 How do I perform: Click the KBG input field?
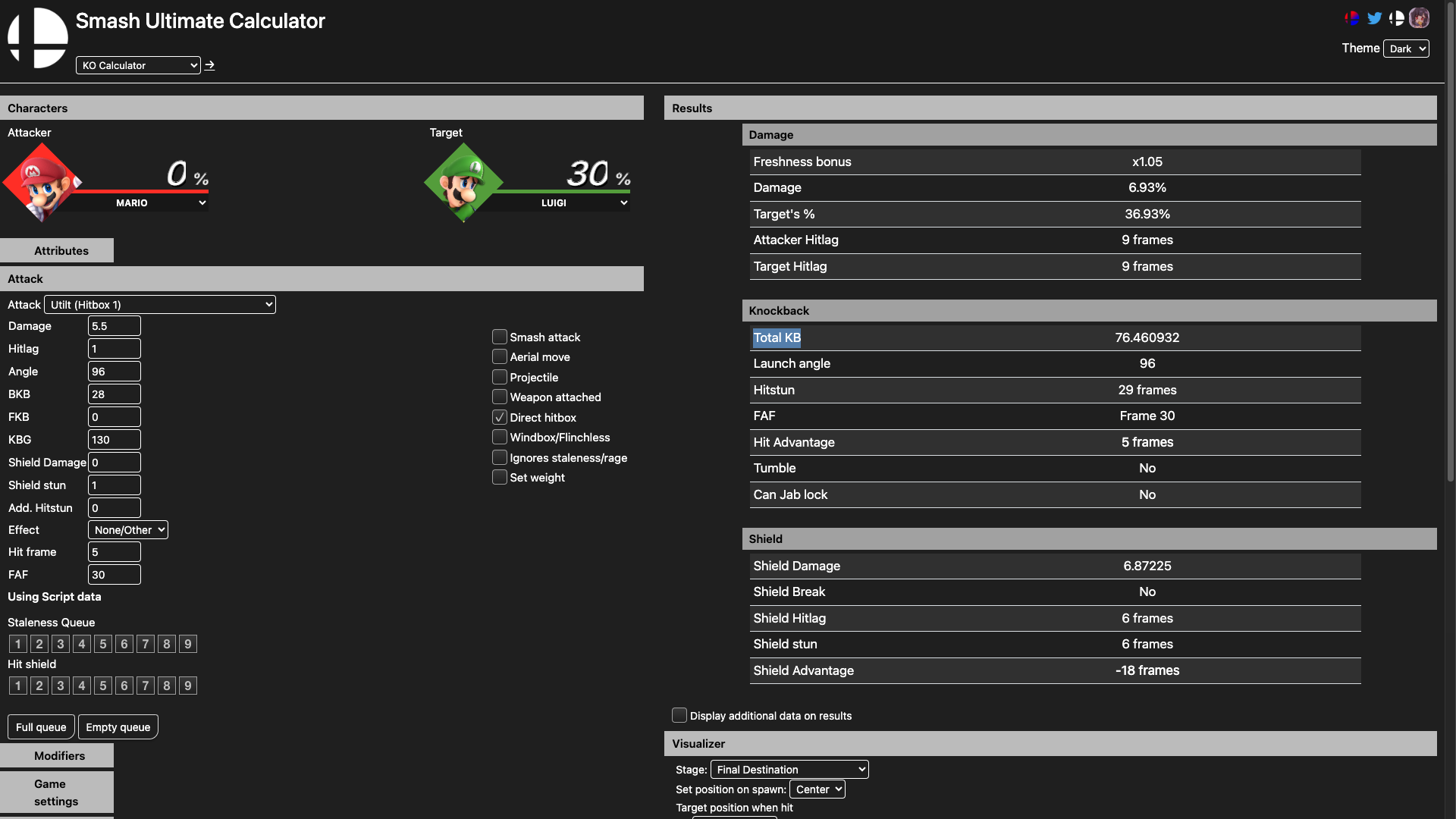(115, 440)
